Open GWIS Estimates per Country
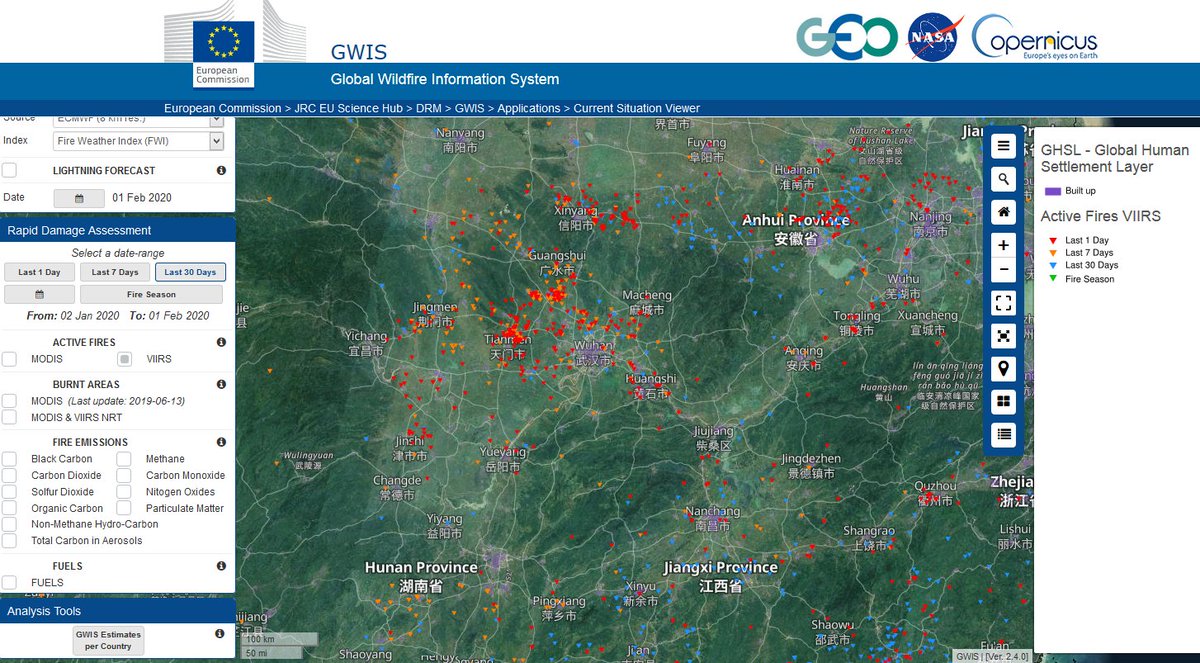 tap(108, 641)
